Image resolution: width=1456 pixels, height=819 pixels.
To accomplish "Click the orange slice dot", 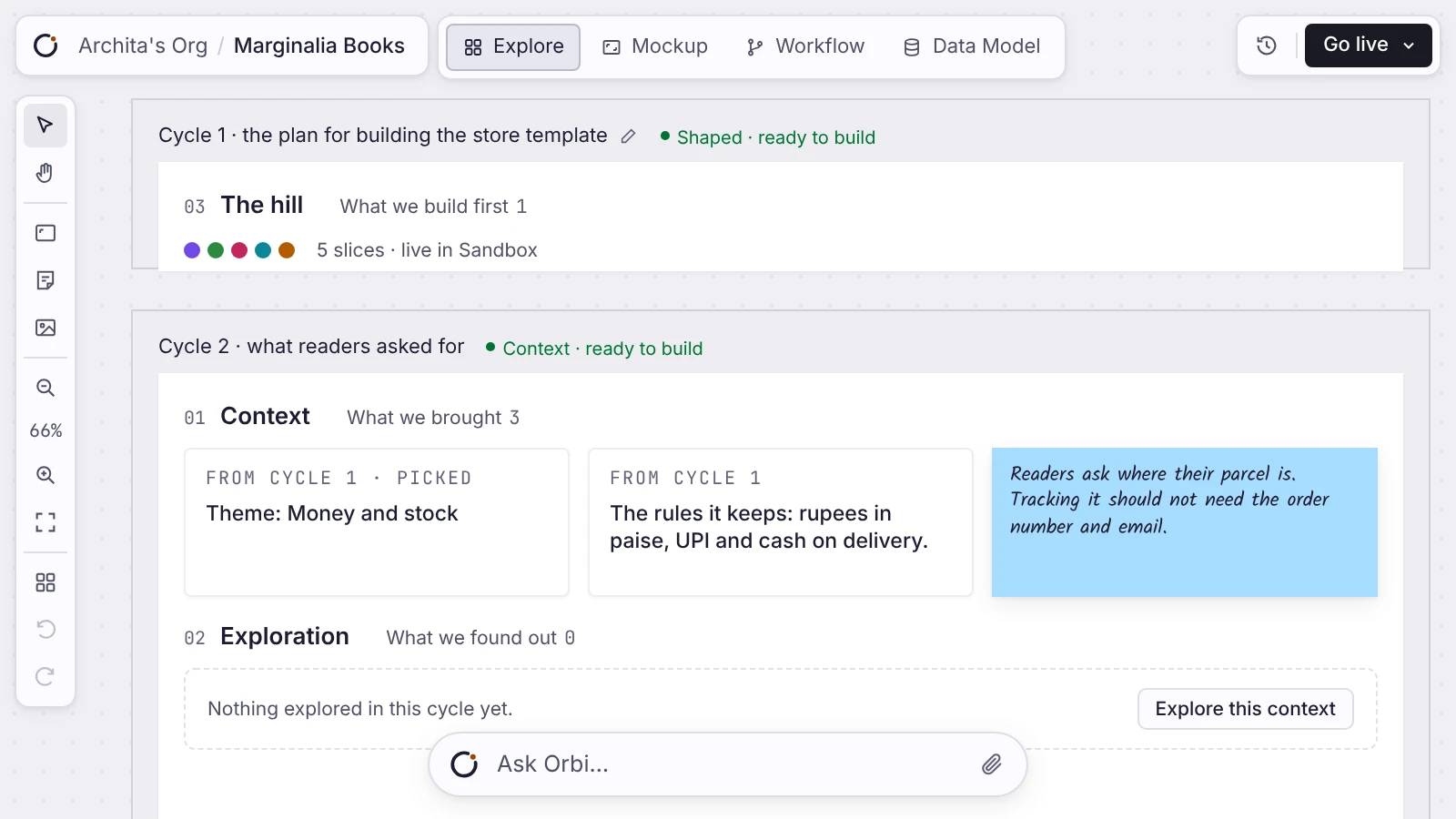I will (287, 250).
